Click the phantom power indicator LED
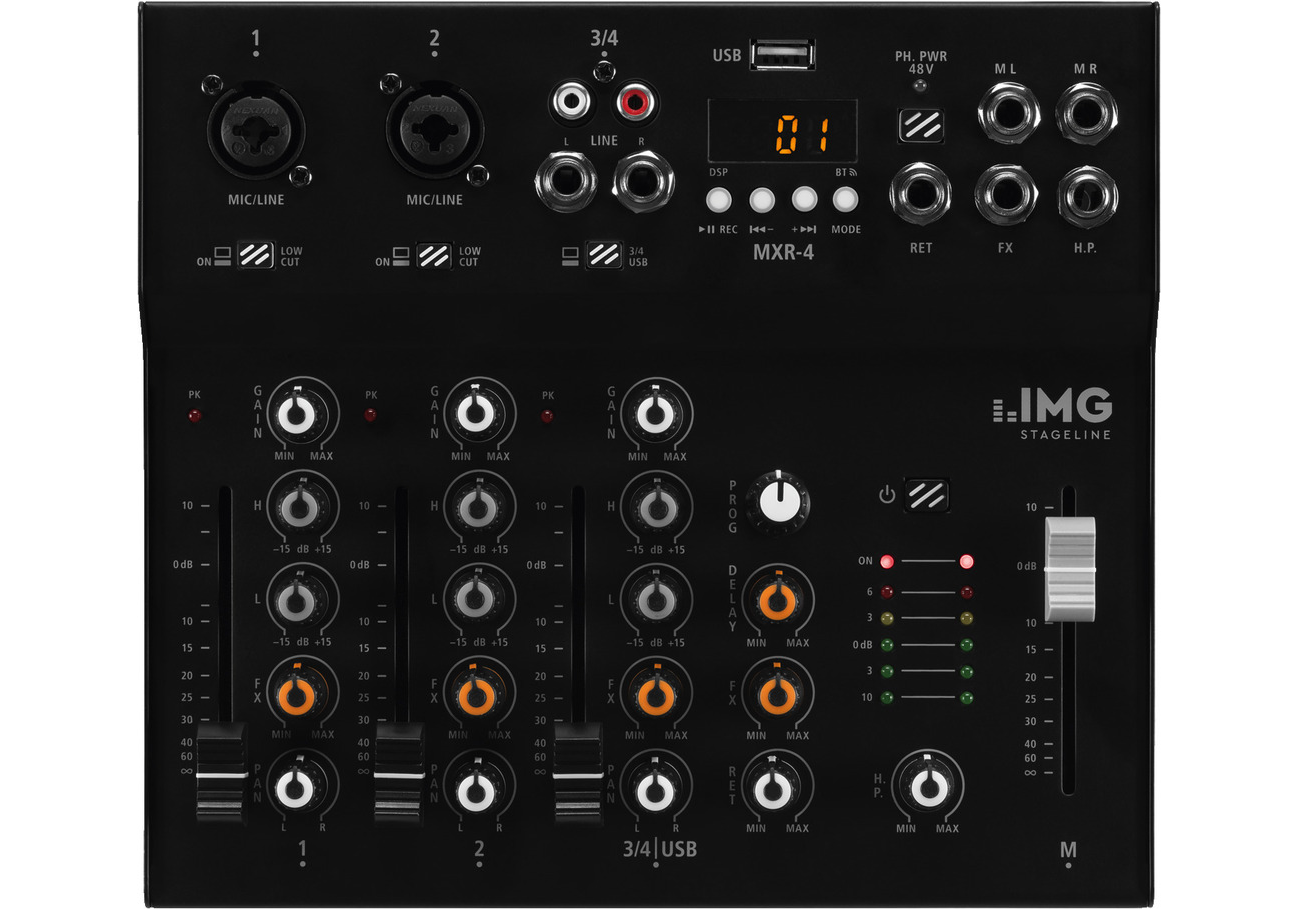The height and width of the screenshot is (909, 1299). coord(919,87)
